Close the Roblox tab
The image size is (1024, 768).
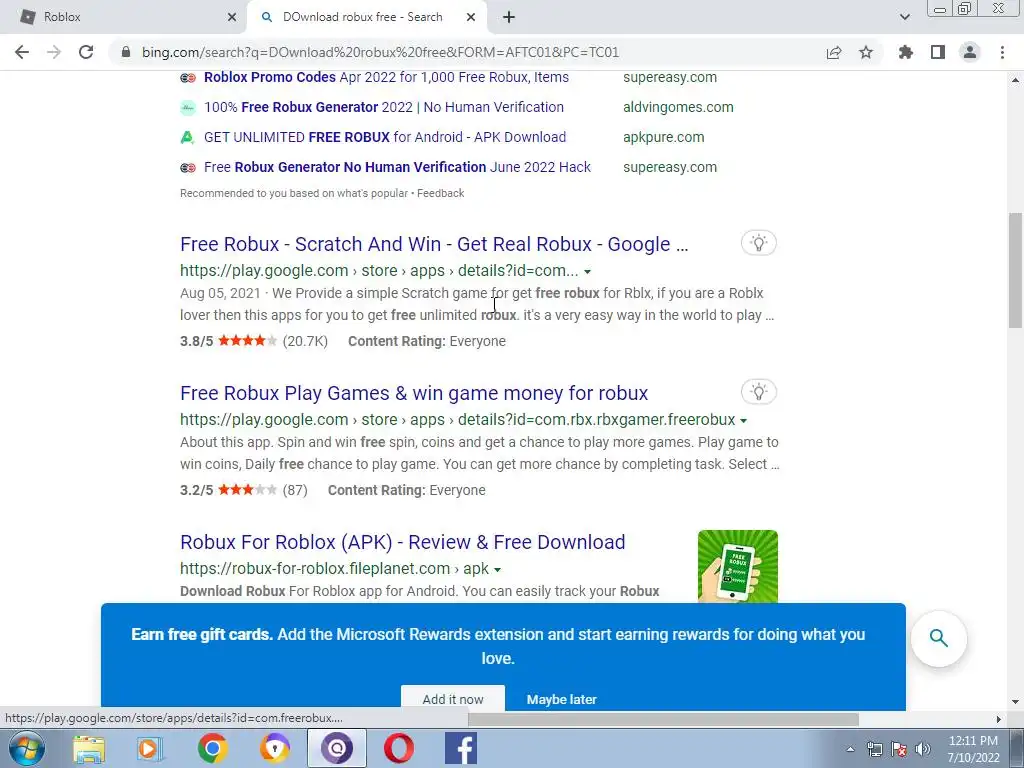coord(232,18)
